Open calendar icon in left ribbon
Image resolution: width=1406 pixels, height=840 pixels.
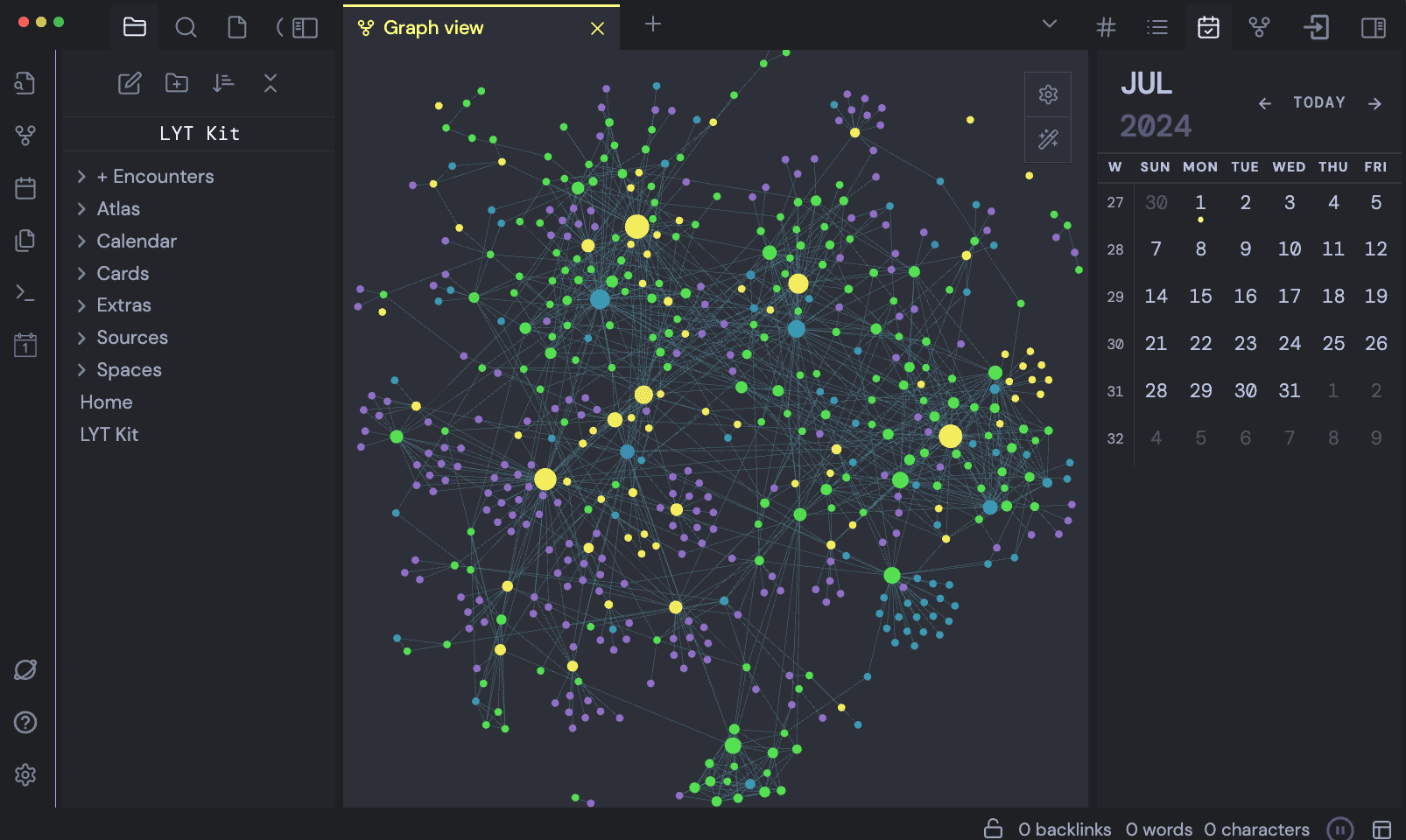point(25,188)
